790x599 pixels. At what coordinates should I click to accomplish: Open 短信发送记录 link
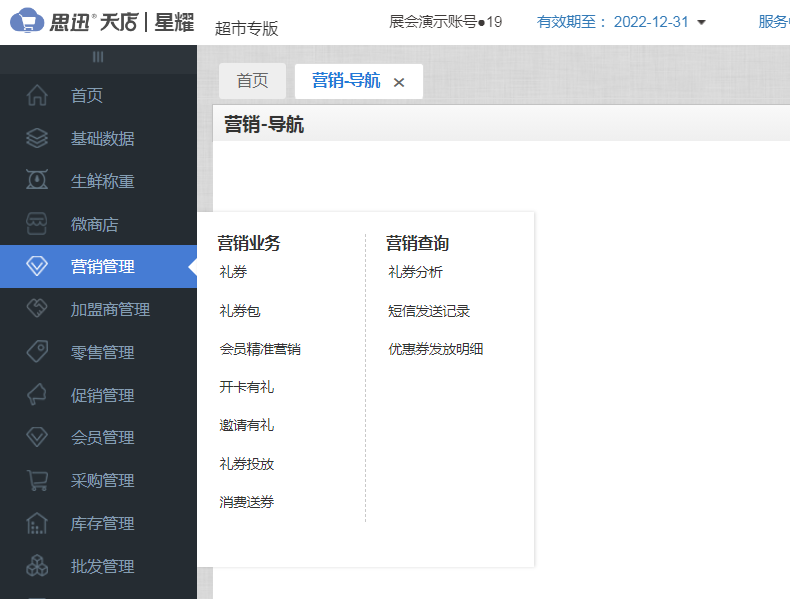click(429, 311)
